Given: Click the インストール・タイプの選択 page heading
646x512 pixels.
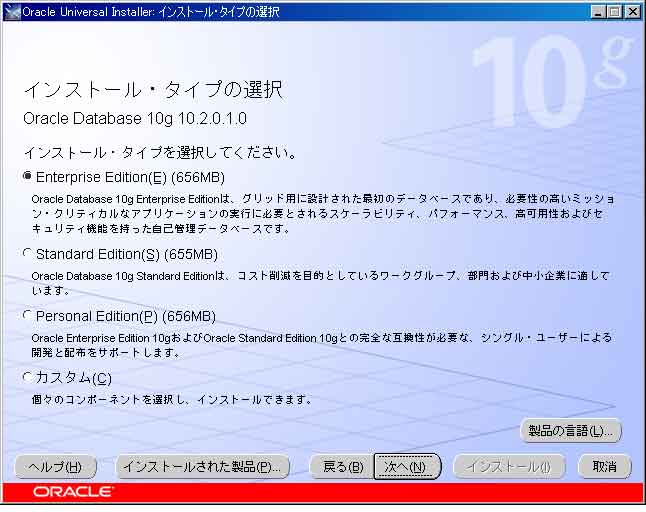Looking at the screenshot, I should (153, 90).
